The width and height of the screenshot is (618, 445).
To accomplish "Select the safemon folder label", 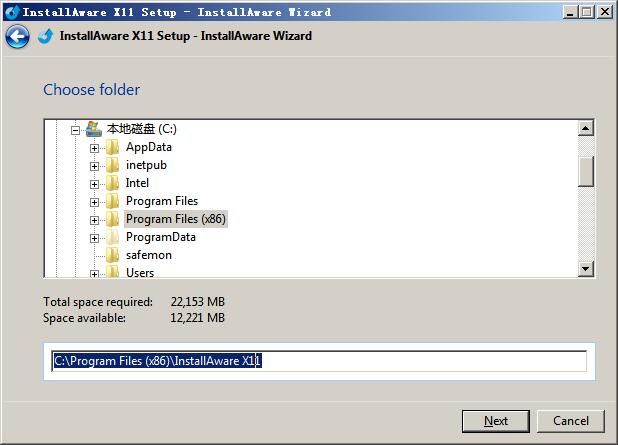I will pos(149,255).
